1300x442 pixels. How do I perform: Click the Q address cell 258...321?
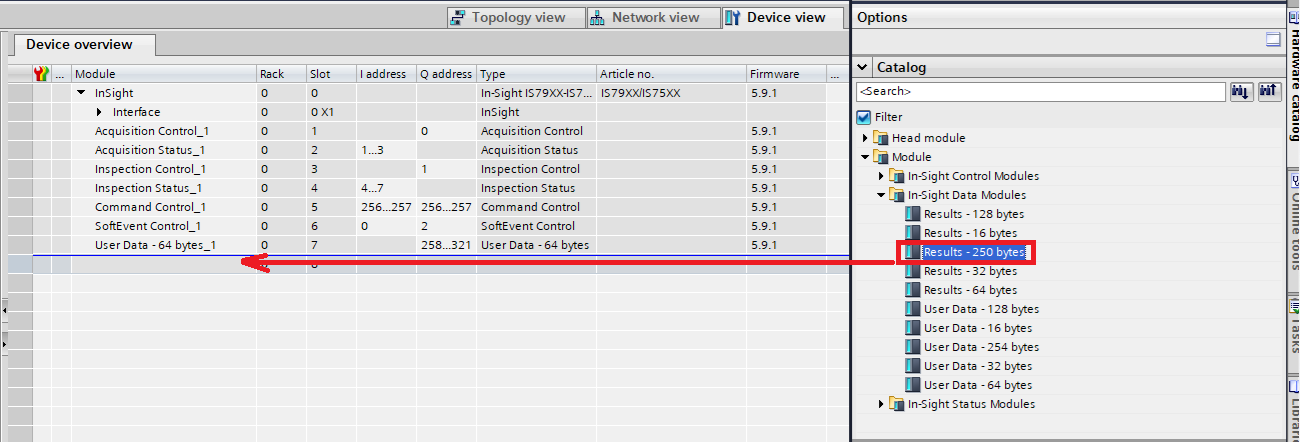tap(447, 245)
